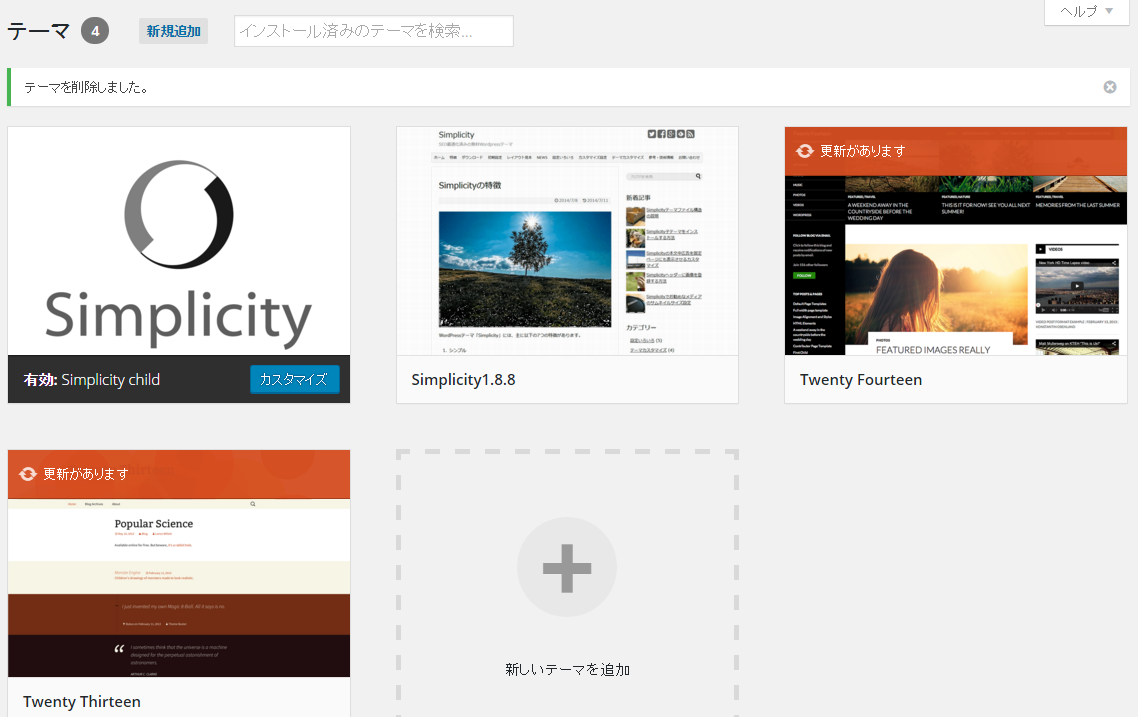Screen dimensions: 1138x717
Task: Focus the installed themes search field
Action: pos(373,31)
